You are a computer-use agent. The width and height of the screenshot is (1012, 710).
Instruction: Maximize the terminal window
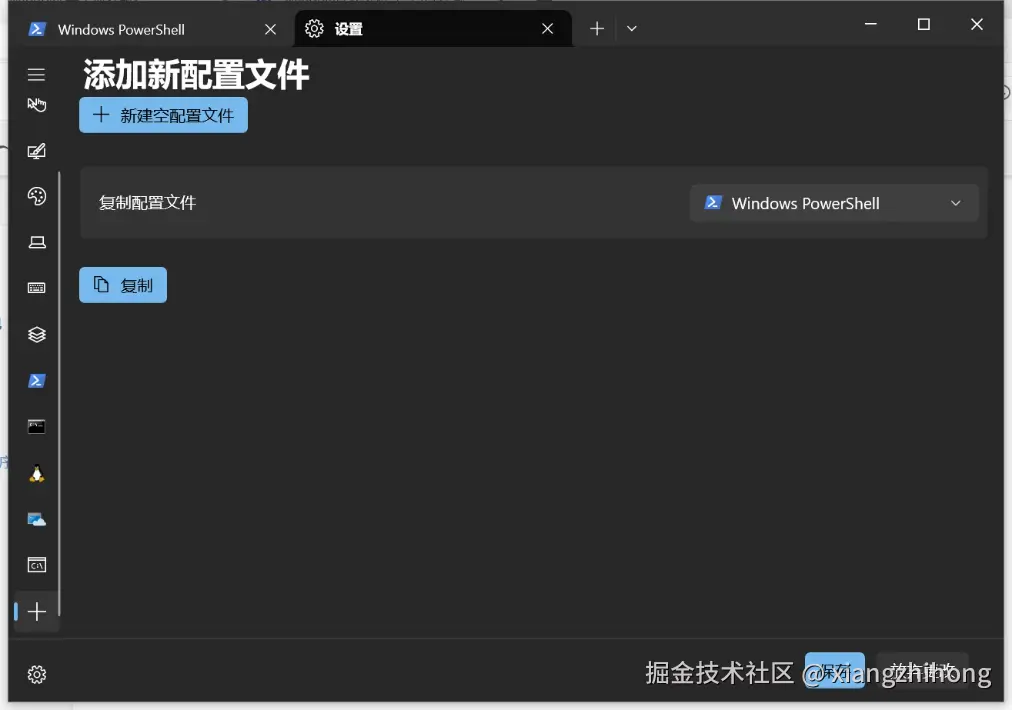tap(924, 25)
